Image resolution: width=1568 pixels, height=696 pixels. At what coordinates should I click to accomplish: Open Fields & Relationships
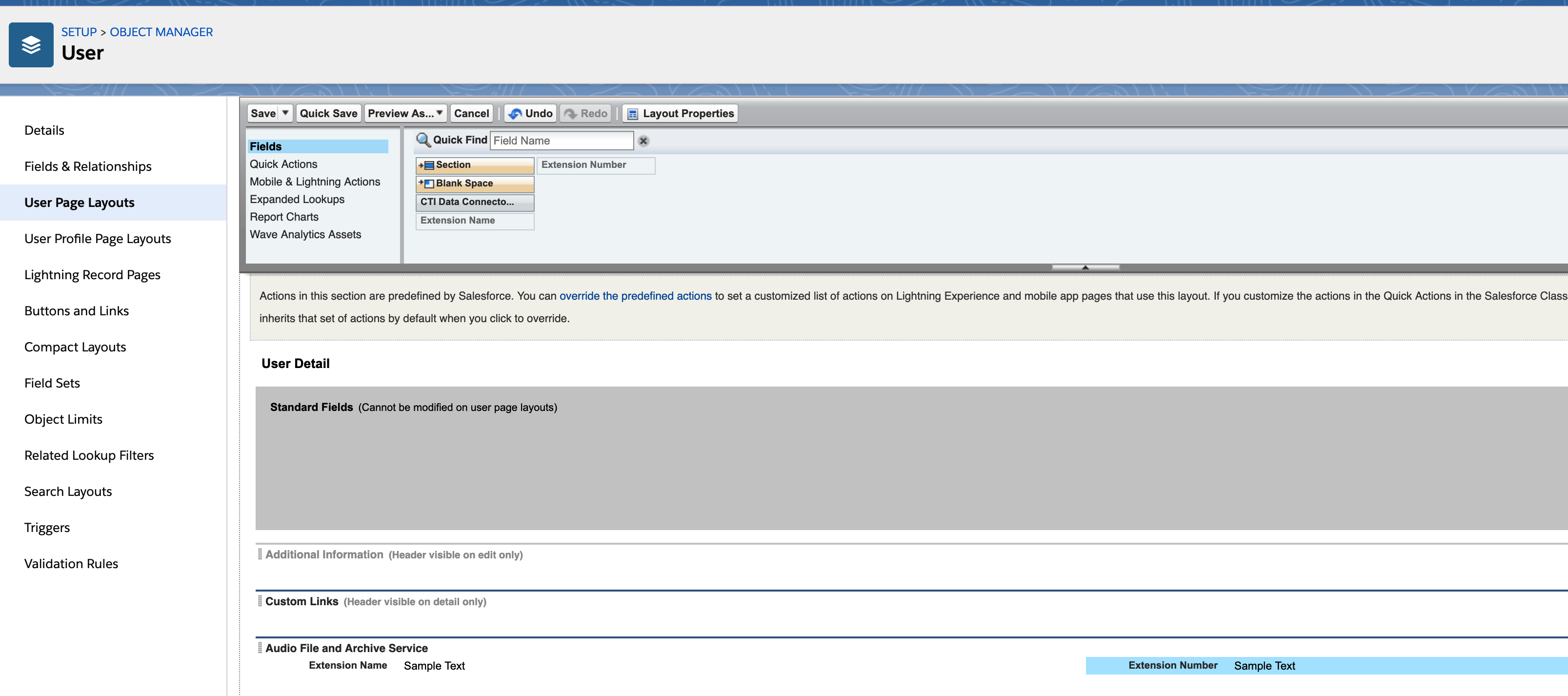pyautogui.click(x=88, y=166)
